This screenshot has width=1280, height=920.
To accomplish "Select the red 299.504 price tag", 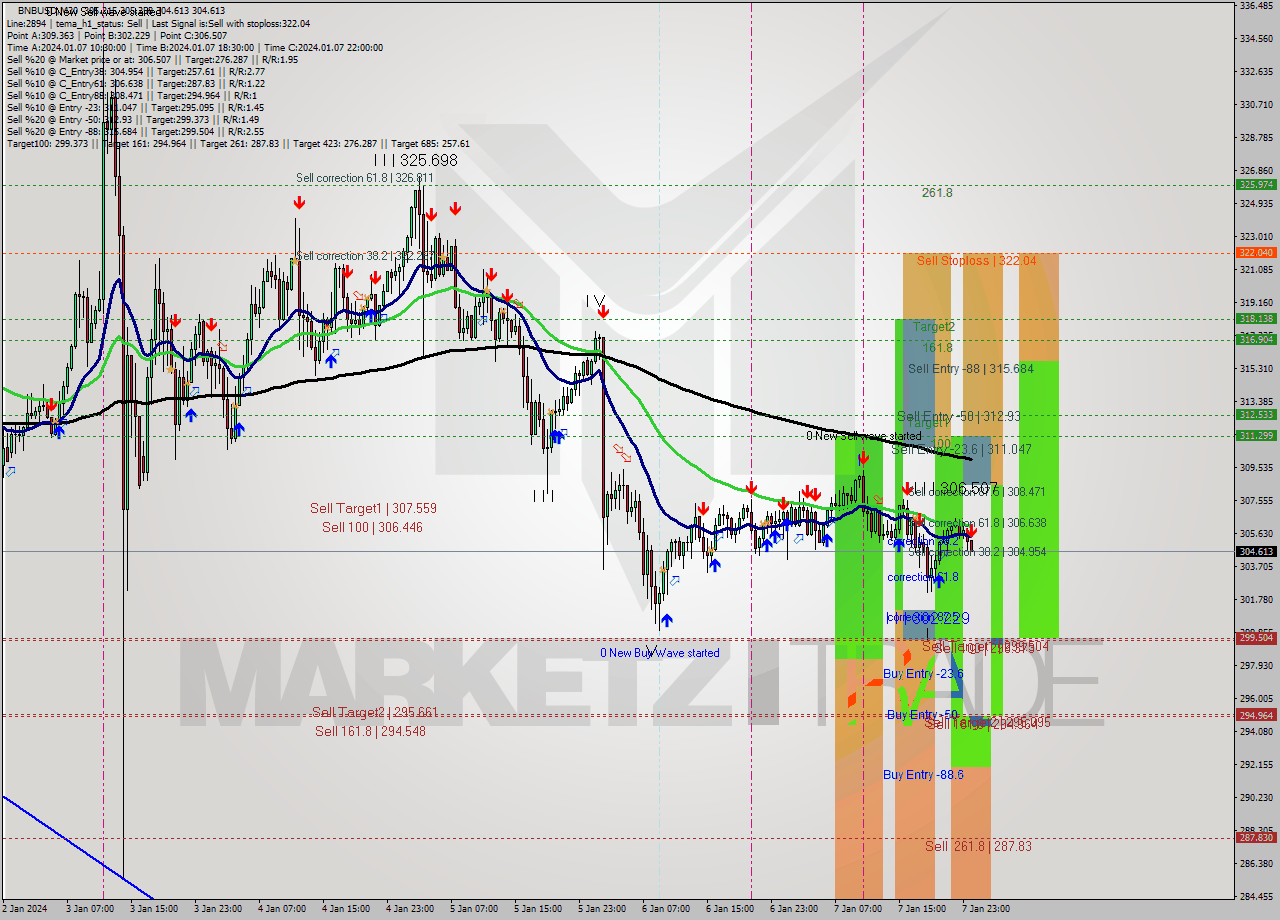I will point(1256,638).
